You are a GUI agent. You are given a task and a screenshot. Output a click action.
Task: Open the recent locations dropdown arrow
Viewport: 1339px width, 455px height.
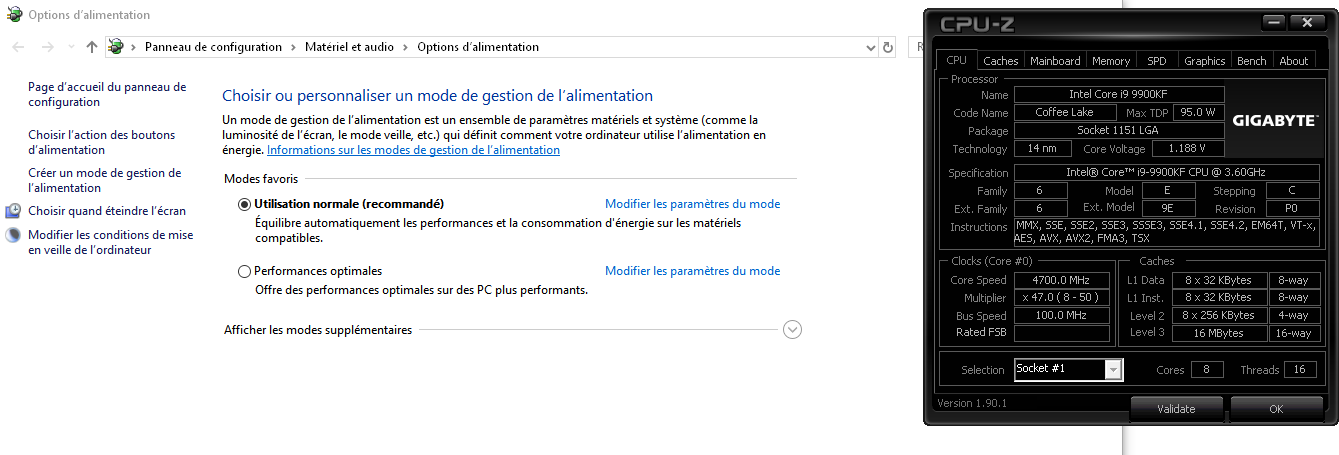(70, 47)
